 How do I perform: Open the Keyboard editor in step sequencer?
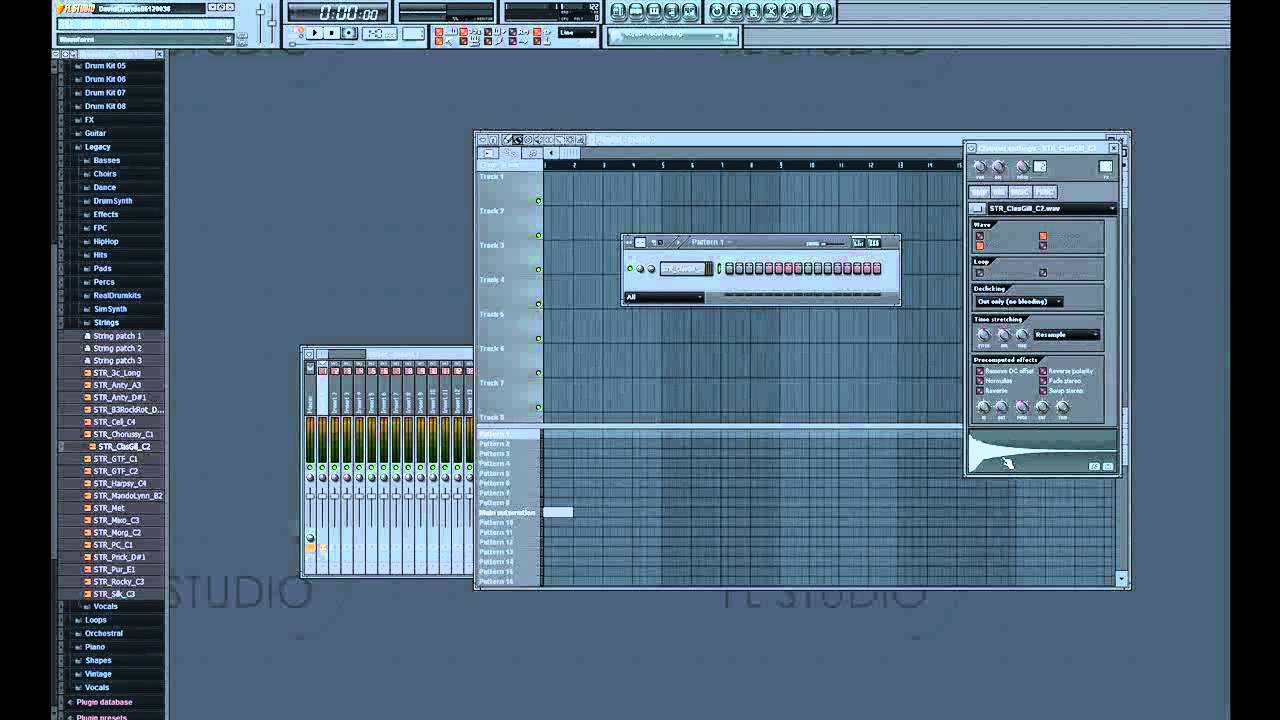click(874, 243)
